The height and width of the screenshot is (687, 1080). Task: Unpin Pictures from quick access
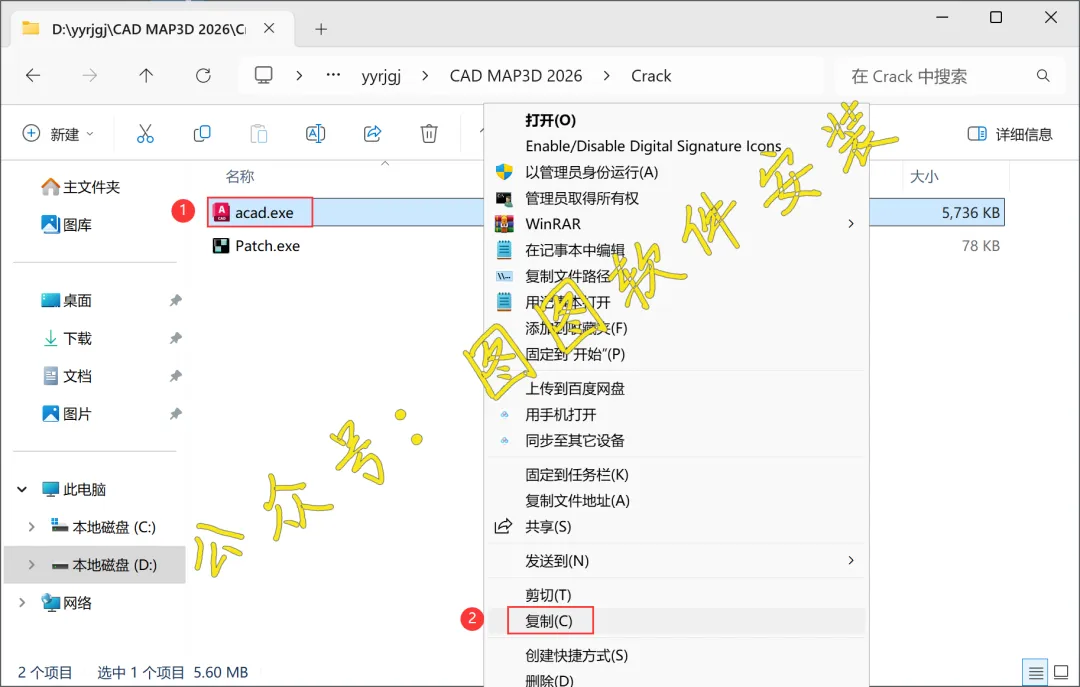(176, 414)
